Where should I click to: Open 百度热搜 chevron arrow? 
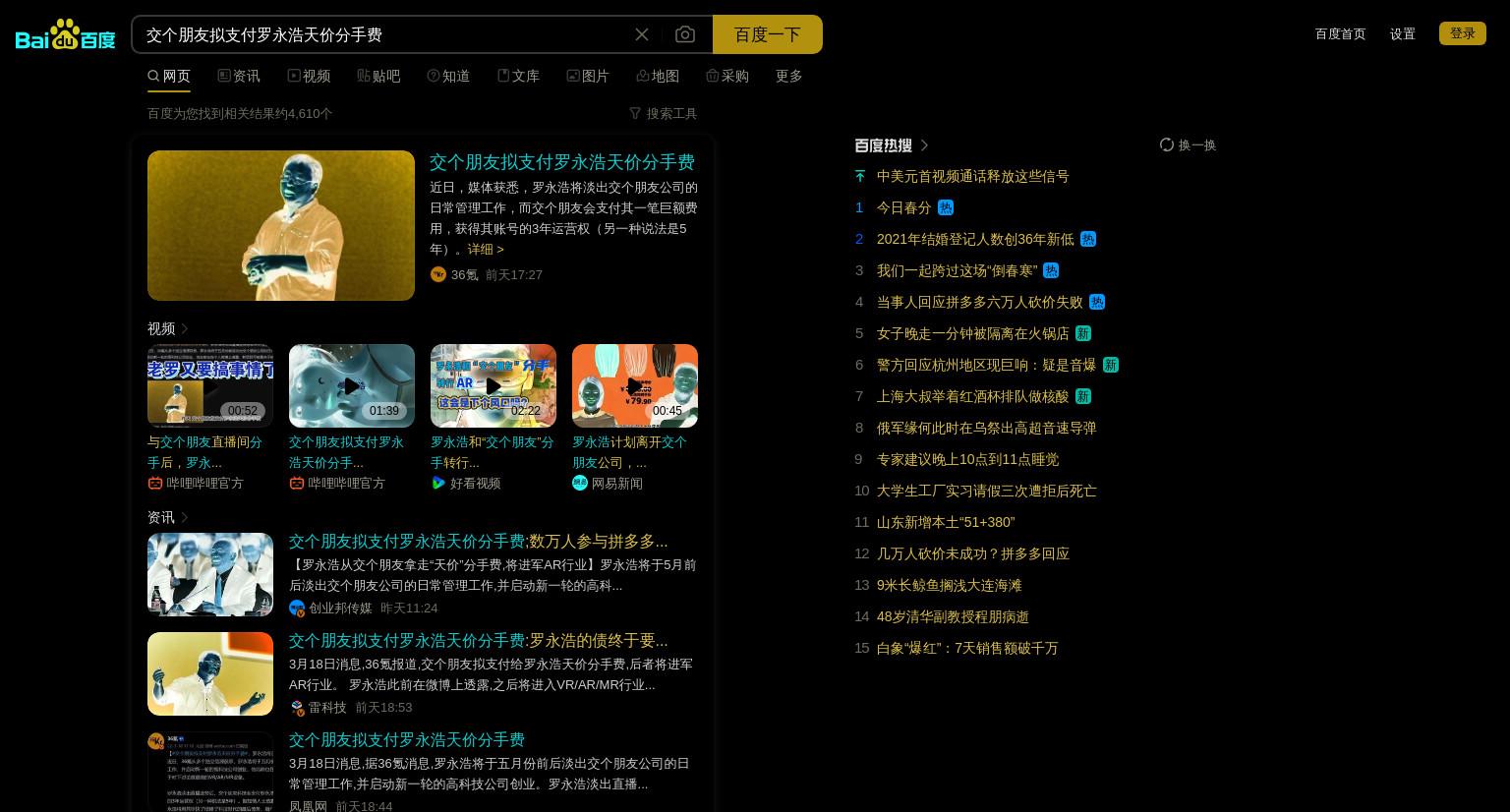tap(924, 145)
